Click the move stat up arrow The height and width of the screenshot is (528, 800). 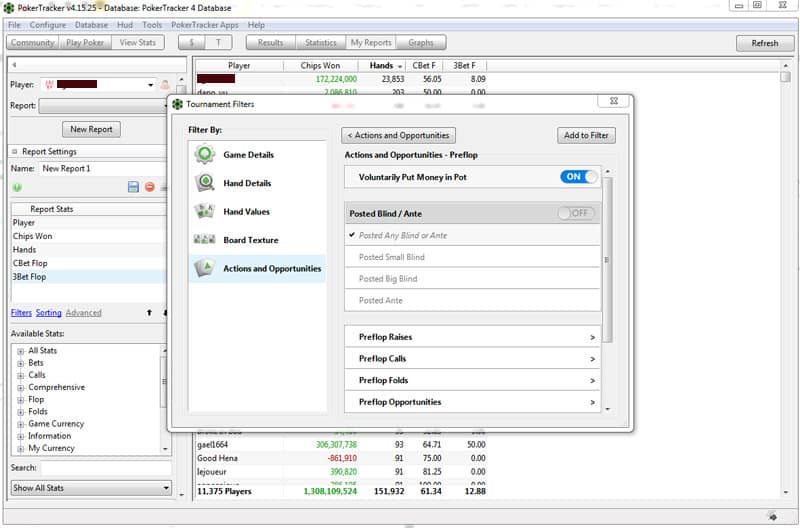(149, 312)
